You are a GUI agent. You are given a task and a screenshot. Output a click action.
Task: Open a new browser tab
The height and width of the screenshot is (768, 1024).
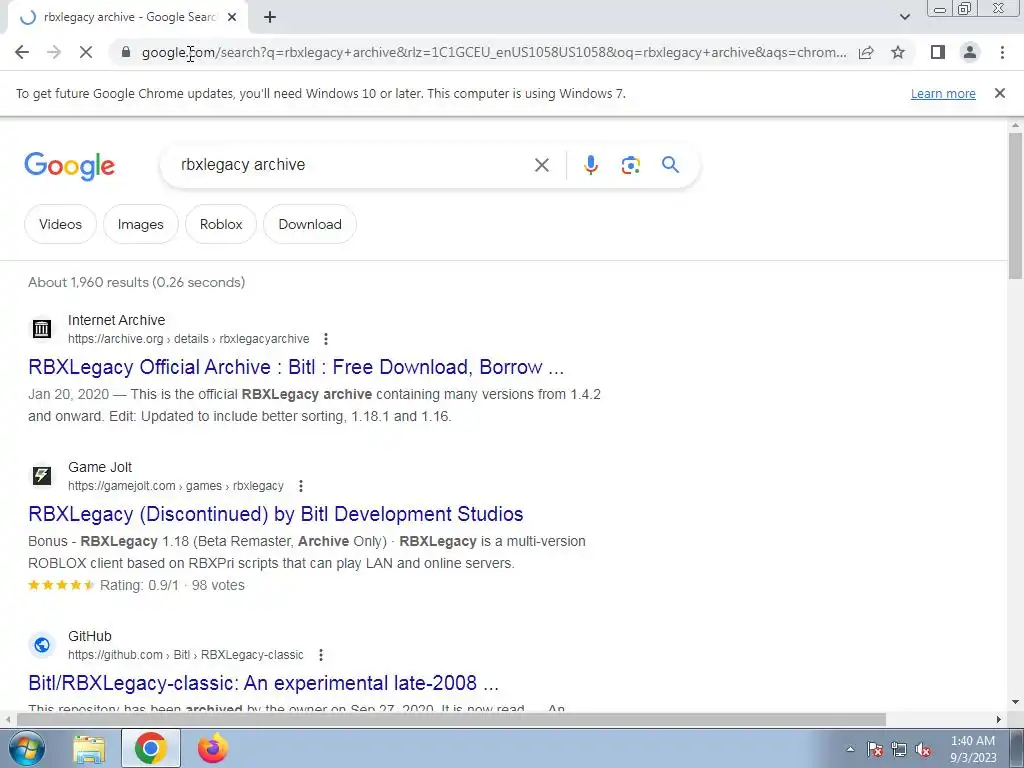pos(270,17)
